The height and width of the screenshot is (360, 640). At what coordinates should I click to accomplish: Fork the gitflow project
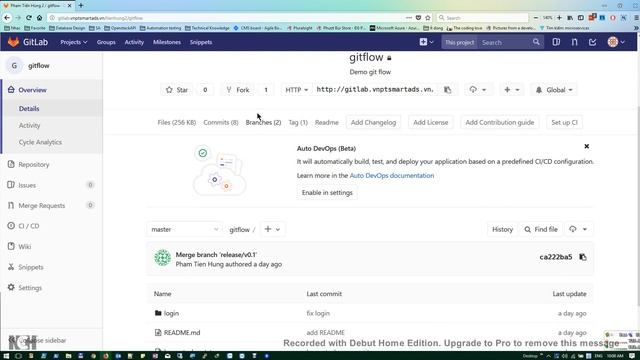(238, 90)
